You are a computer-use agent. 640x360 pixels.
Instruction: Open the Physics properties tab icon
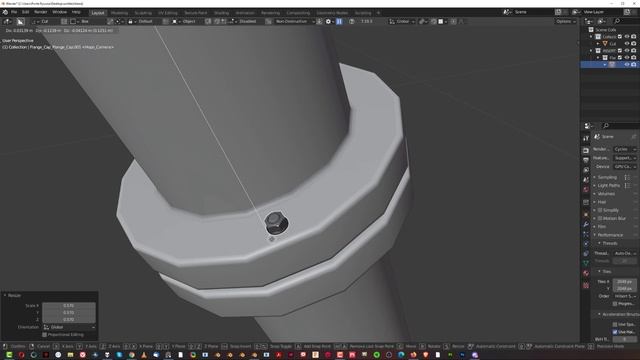586,244
